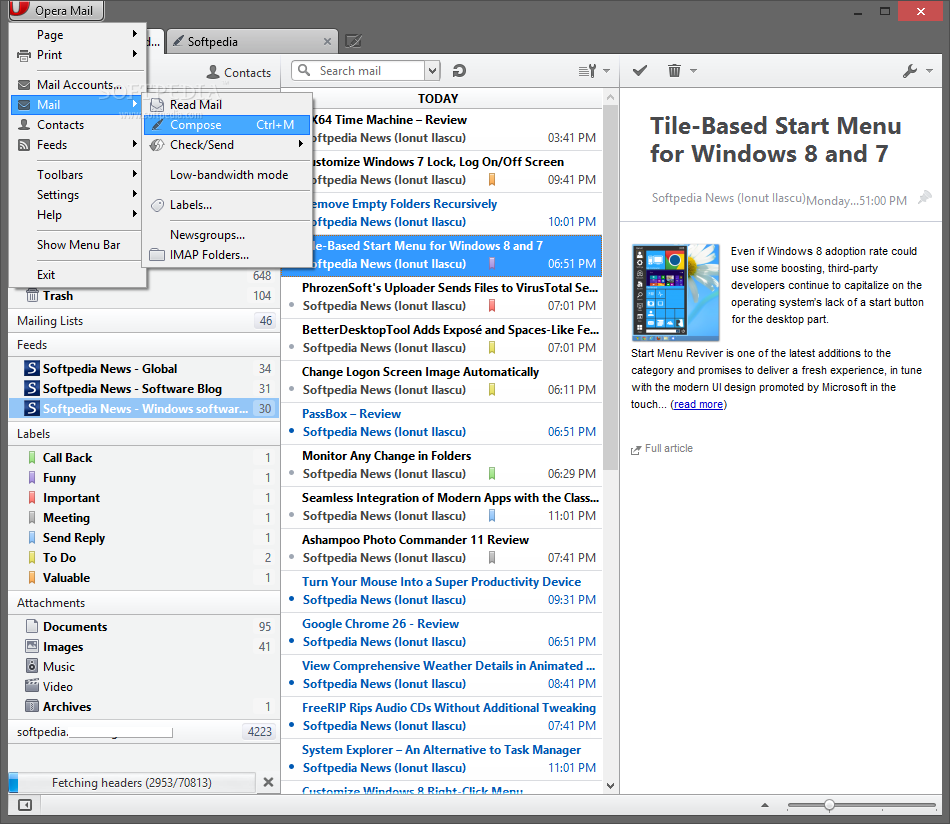Click the reload icon beside search box
Viewport: 950px width, 824px height.
point(459,71)
